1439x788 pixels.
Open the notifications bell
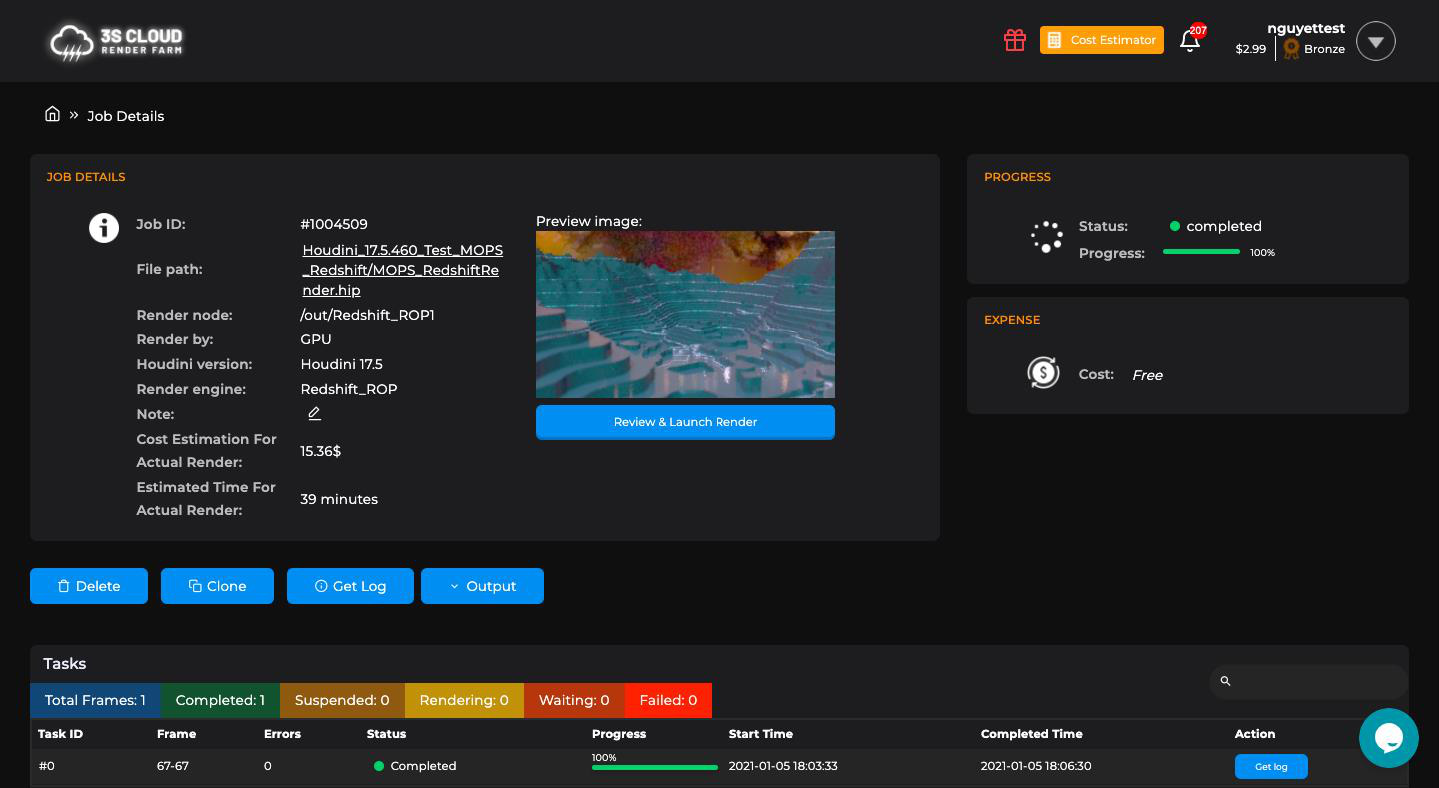[x=1190, y=40]
